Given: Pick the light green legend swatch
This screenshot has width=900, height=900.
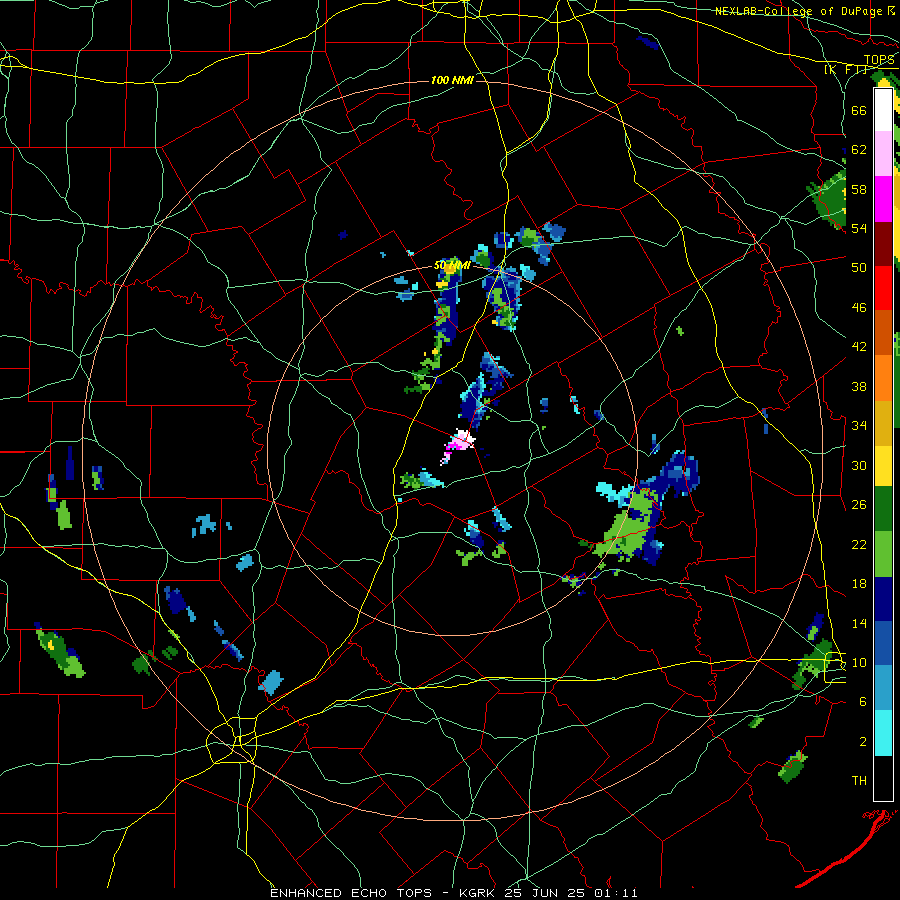Looking at the screenshot, I should (x=883, y=554).
